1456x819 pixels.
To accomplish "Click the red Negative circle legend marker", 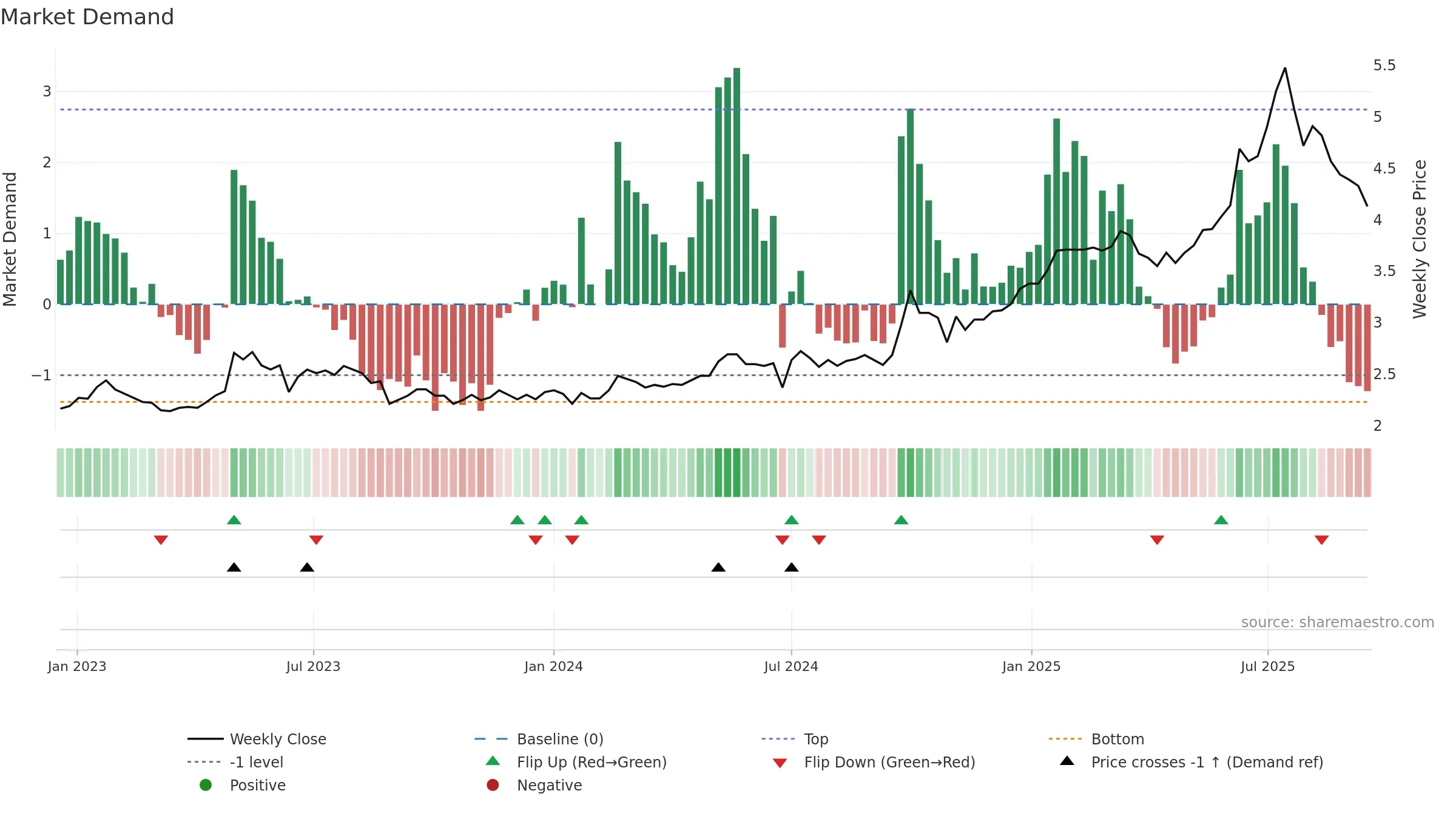I will (x=493, y=785).
